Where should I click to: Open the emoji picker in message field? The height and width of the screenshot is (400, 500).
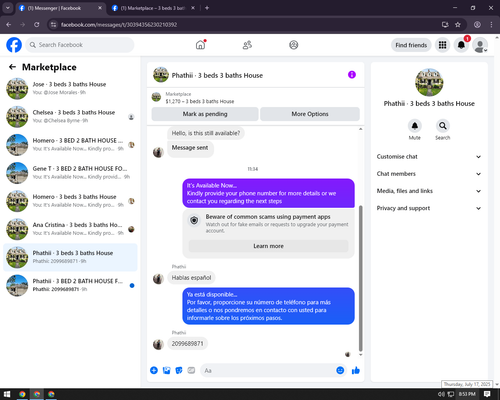[x=340, y=370]
